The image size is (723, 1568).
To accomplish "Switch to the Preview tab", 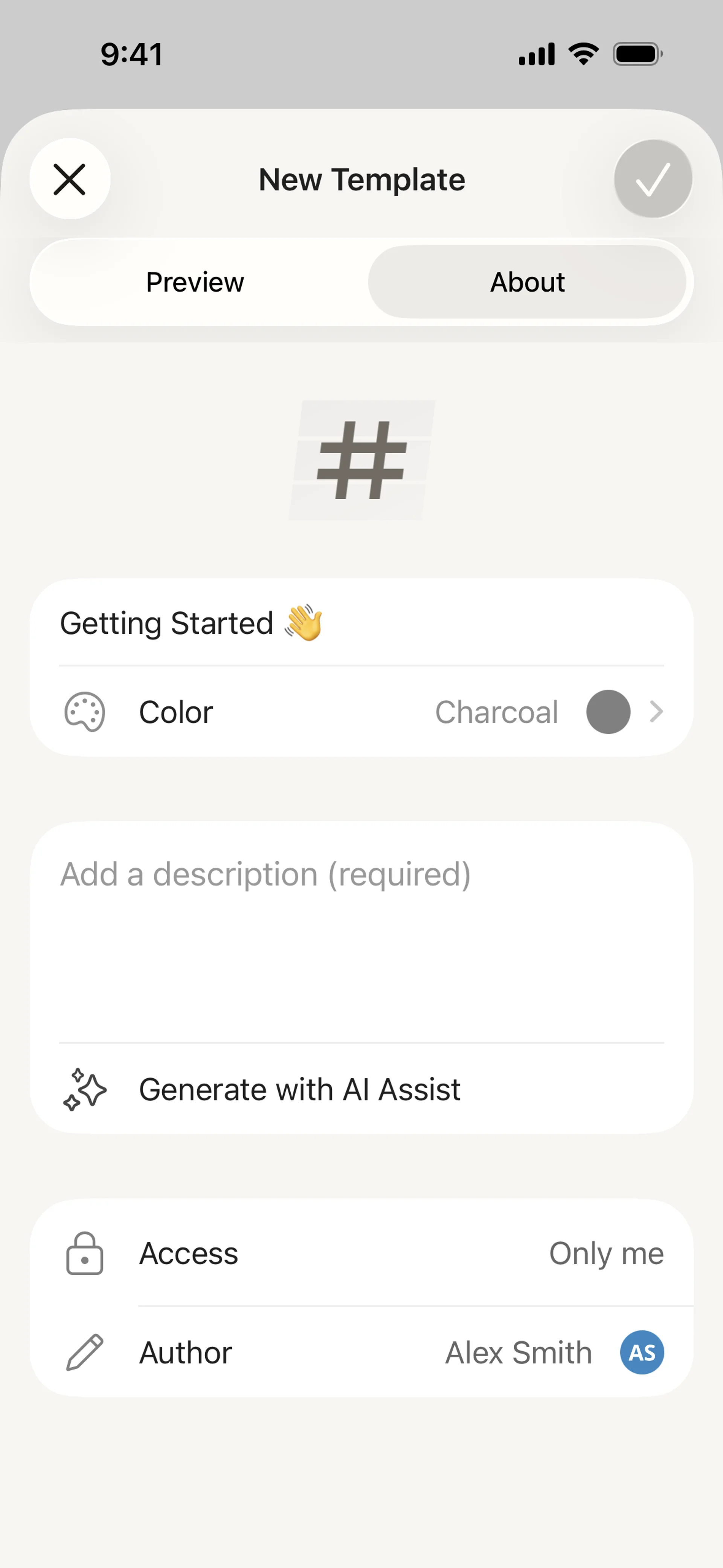I will (195, 283).
